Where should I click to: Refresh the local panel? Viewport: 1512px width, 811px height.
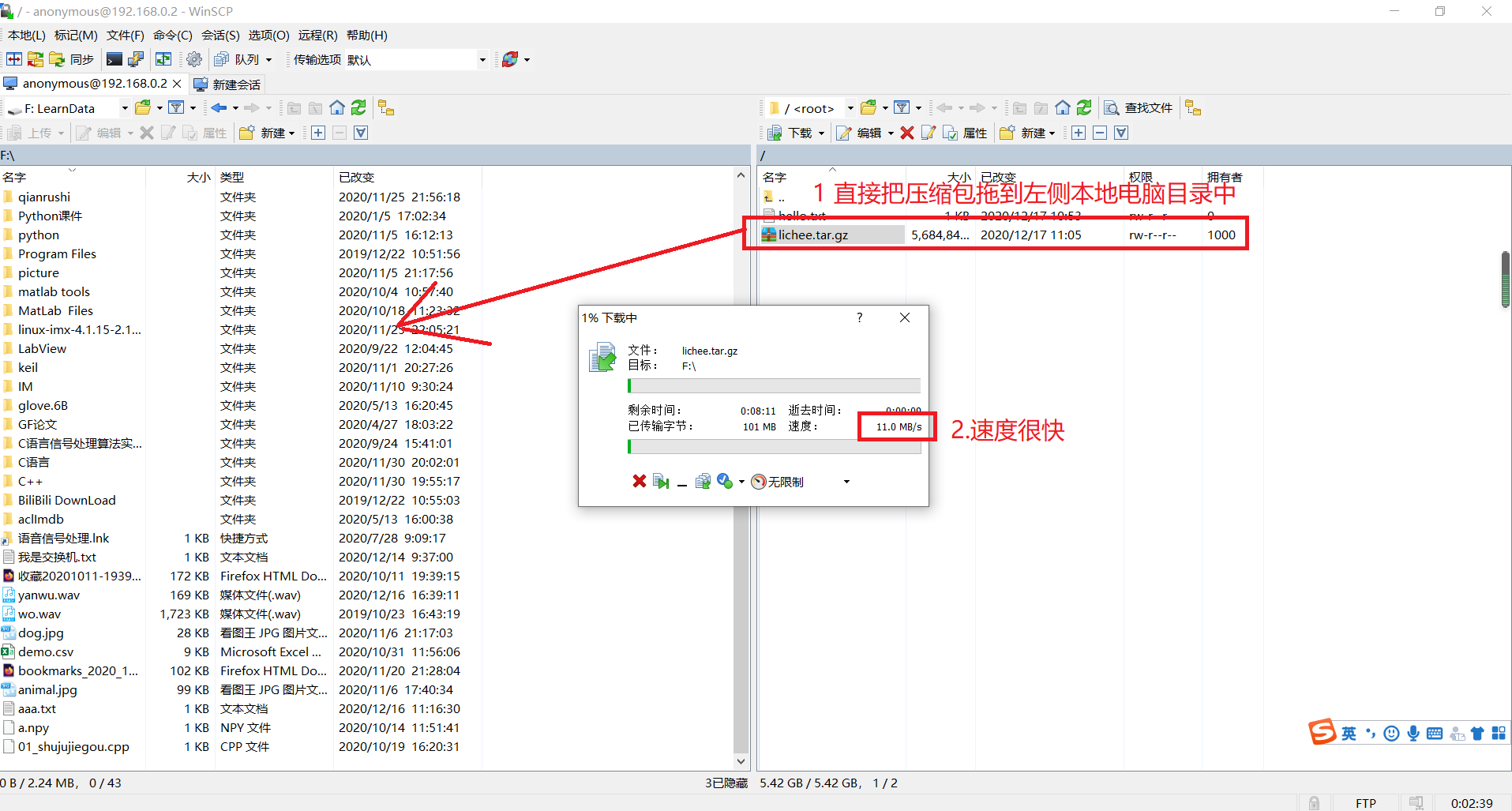(x=358, y=108)
